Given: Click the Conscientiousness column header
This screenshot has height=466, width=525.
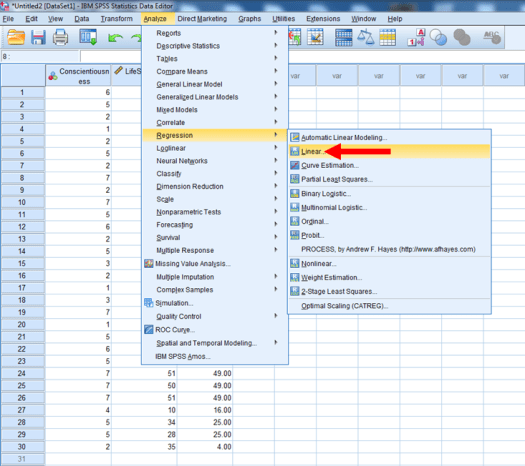Looking at the screenshot, I should [79, 76].
